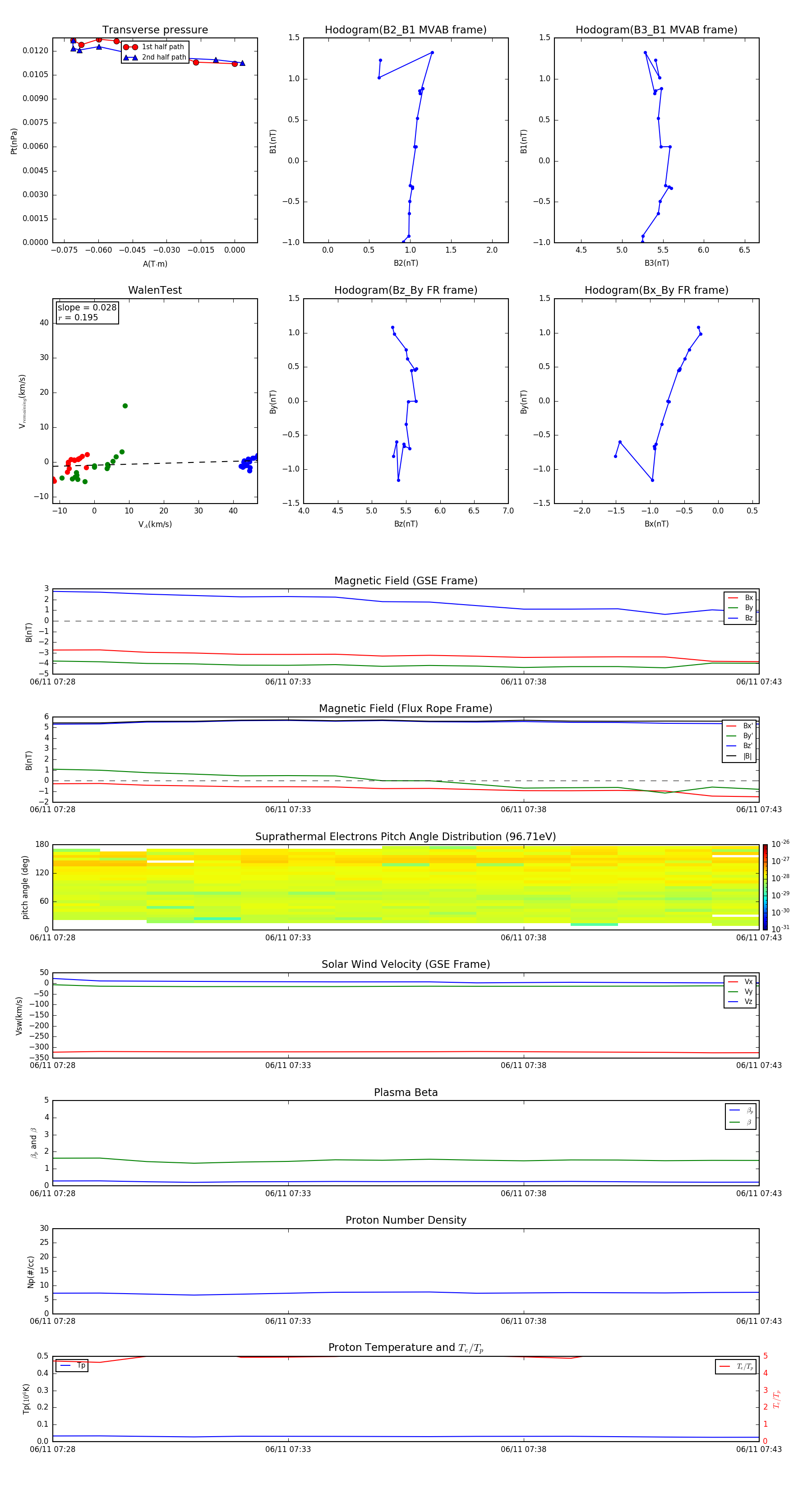Click the "V_A(km/s)" x-axis label
This screenshot has width=812, height=1489.
pyautogui.click(x=155, y=524)
